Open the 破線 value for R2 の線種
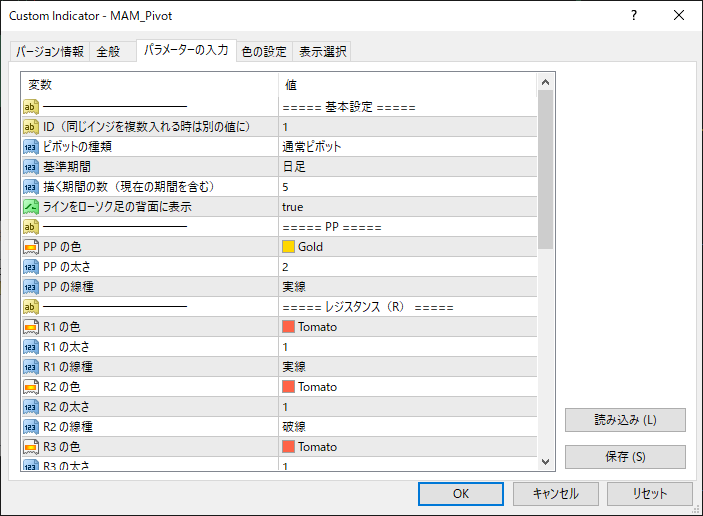The height and width of the screenshot is (516, 703). click(408, 427)
